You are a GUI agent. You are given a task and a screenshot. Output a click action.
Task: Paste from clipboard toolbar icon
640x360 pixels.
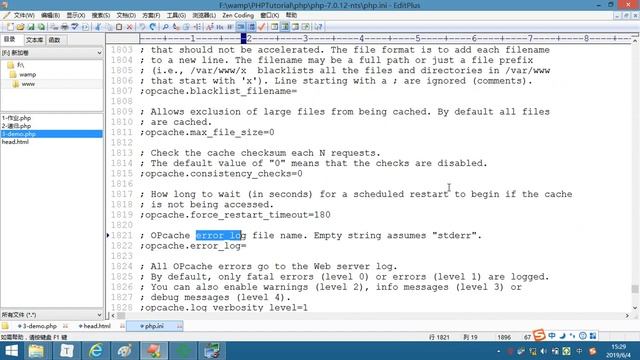[119, 27]
